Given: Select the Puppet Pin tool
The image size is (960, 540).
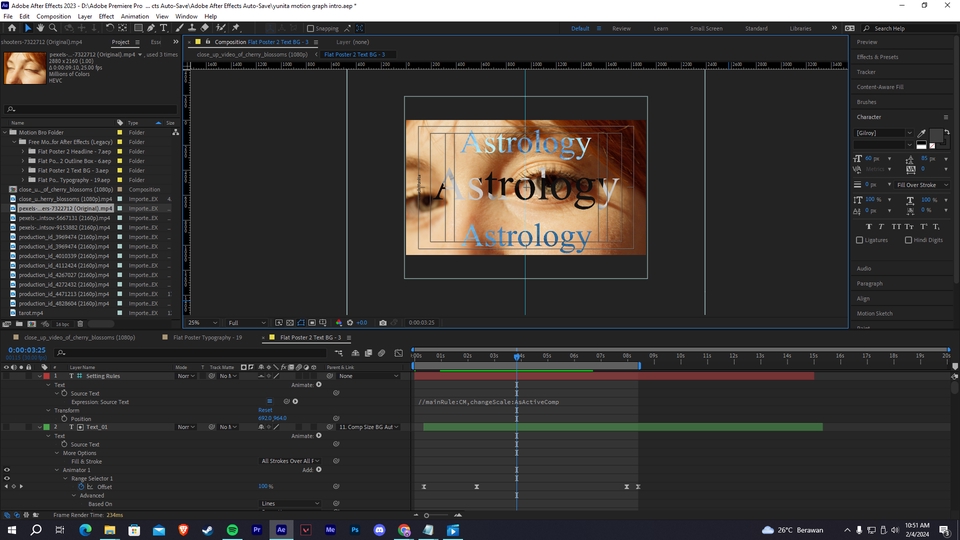Looking at the screenshot, I should point(236,28).
